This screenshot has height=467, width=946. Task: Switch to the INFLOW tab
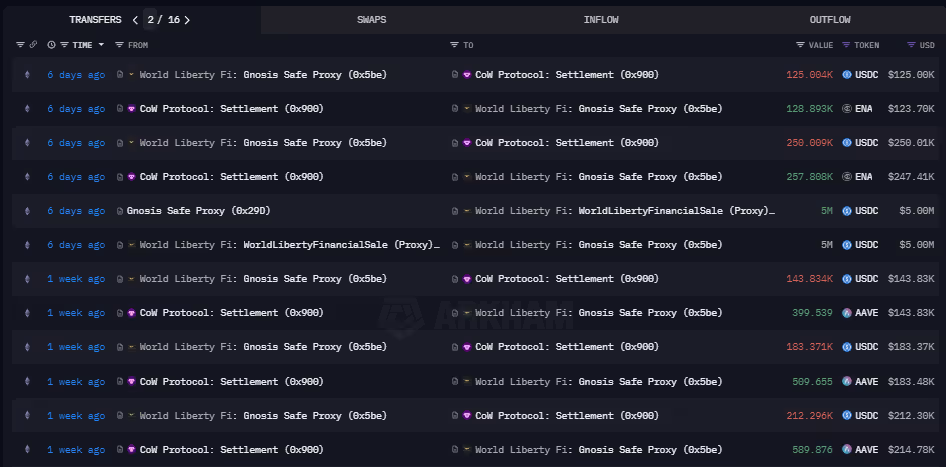pos(601,20)
